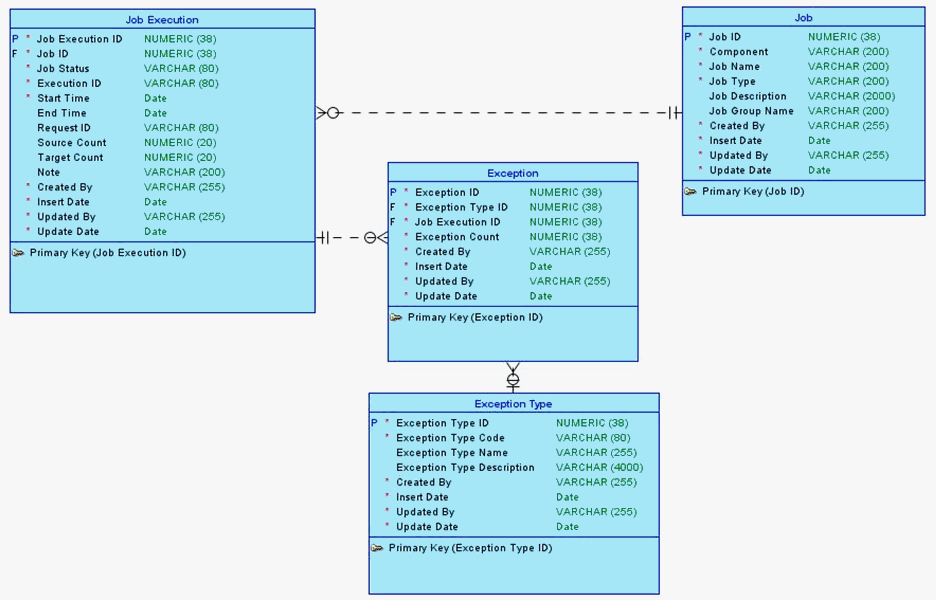936x600 pixels.
Task: Select the dashed relationship line between Job Execution and Job
Action: point(499,112)
